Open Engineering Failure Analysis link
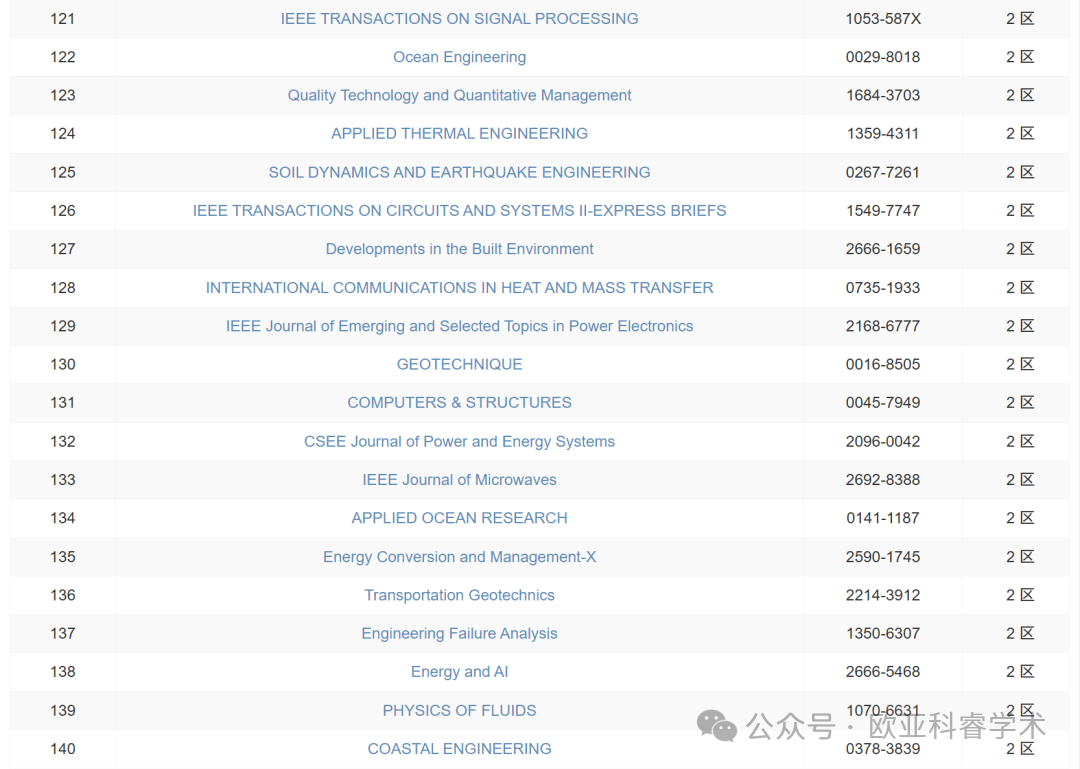The image size is (1080, 769). coord(459,633)
